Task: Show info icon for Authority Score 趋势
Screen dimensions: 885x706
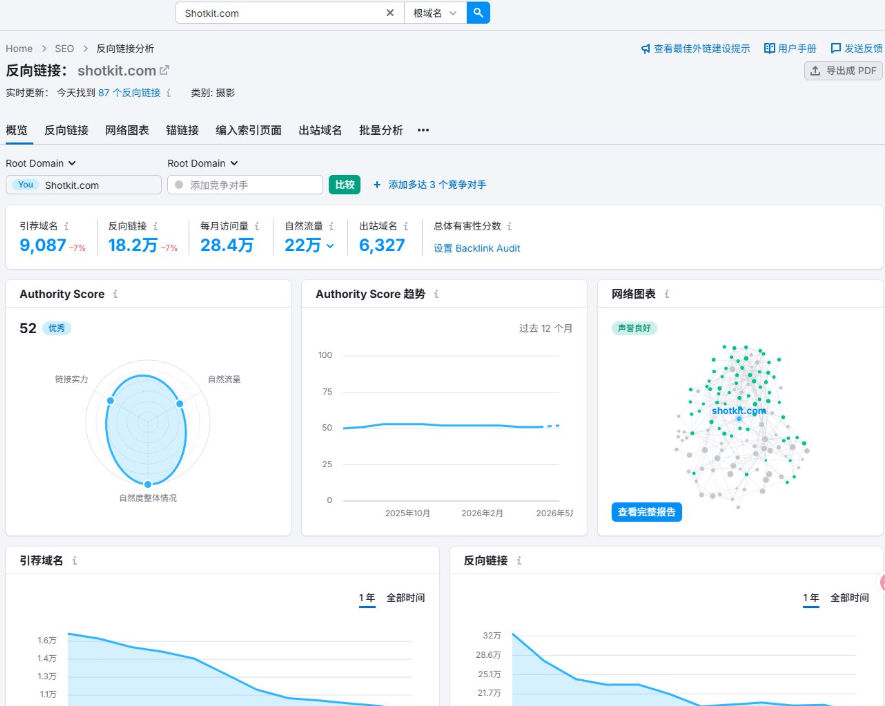Action: [x=436, y=294]
